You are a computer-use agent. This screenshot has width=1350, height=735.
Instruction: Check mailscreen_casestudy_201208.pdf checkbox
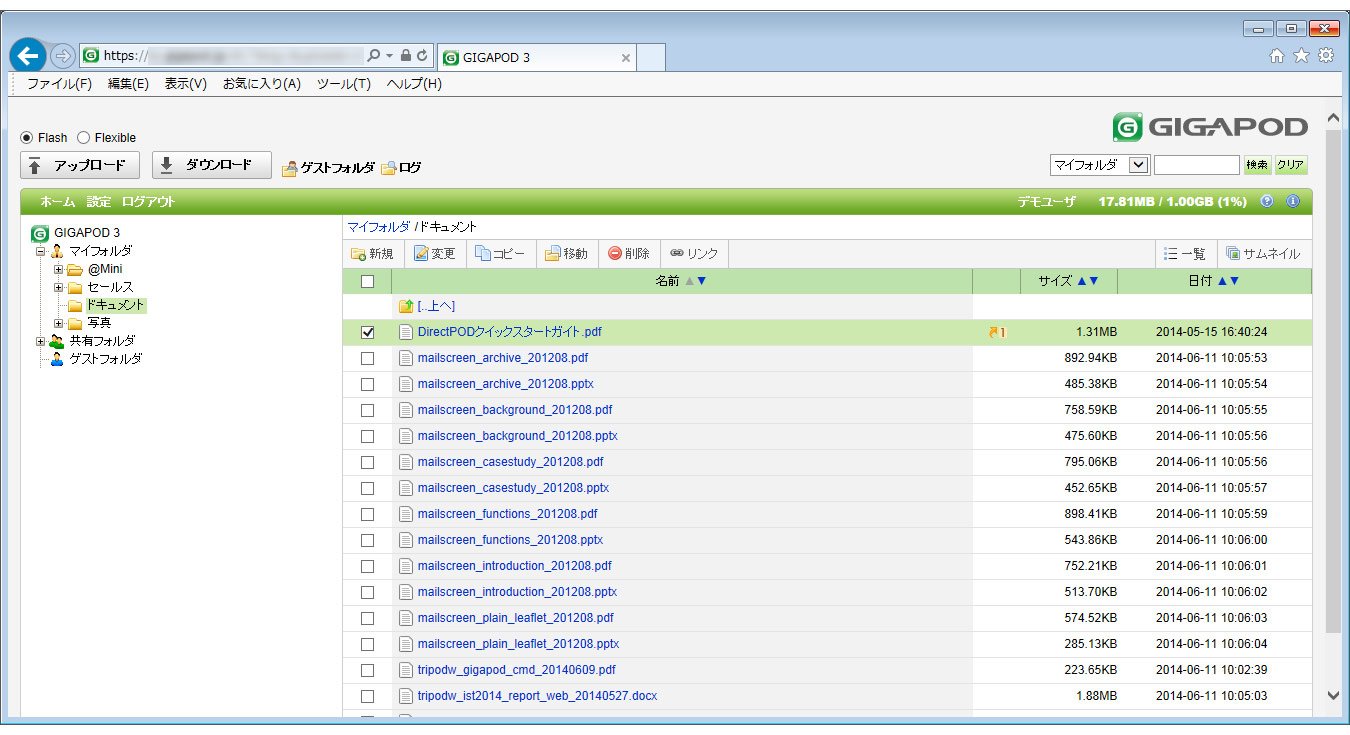coord(367,462)
